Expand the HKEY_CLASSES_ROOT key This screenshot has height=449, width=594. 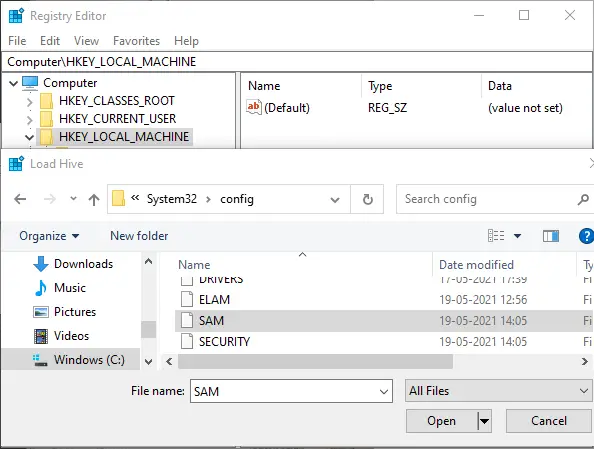click(x=30, y=102)
